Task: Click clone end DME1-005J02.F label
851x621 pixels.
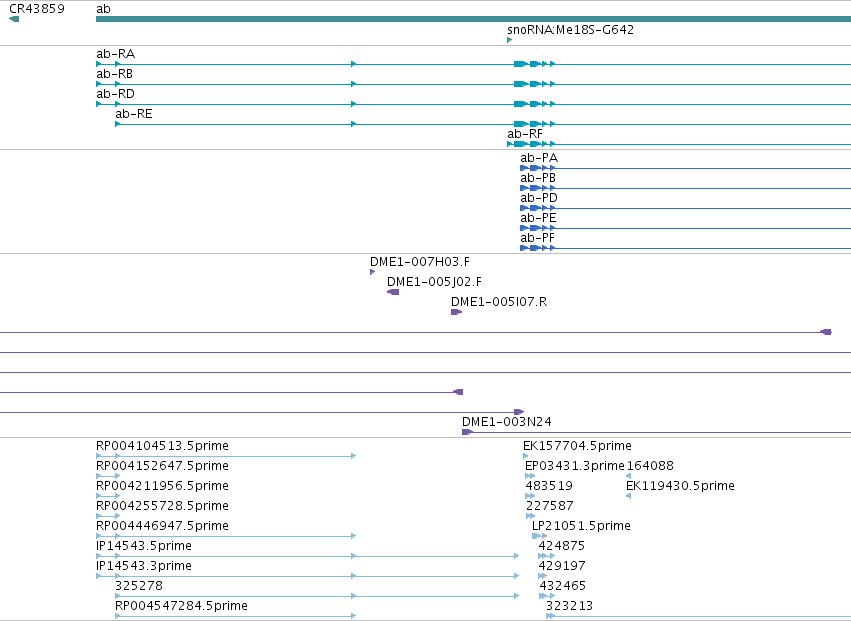Action: click(434, 282)
